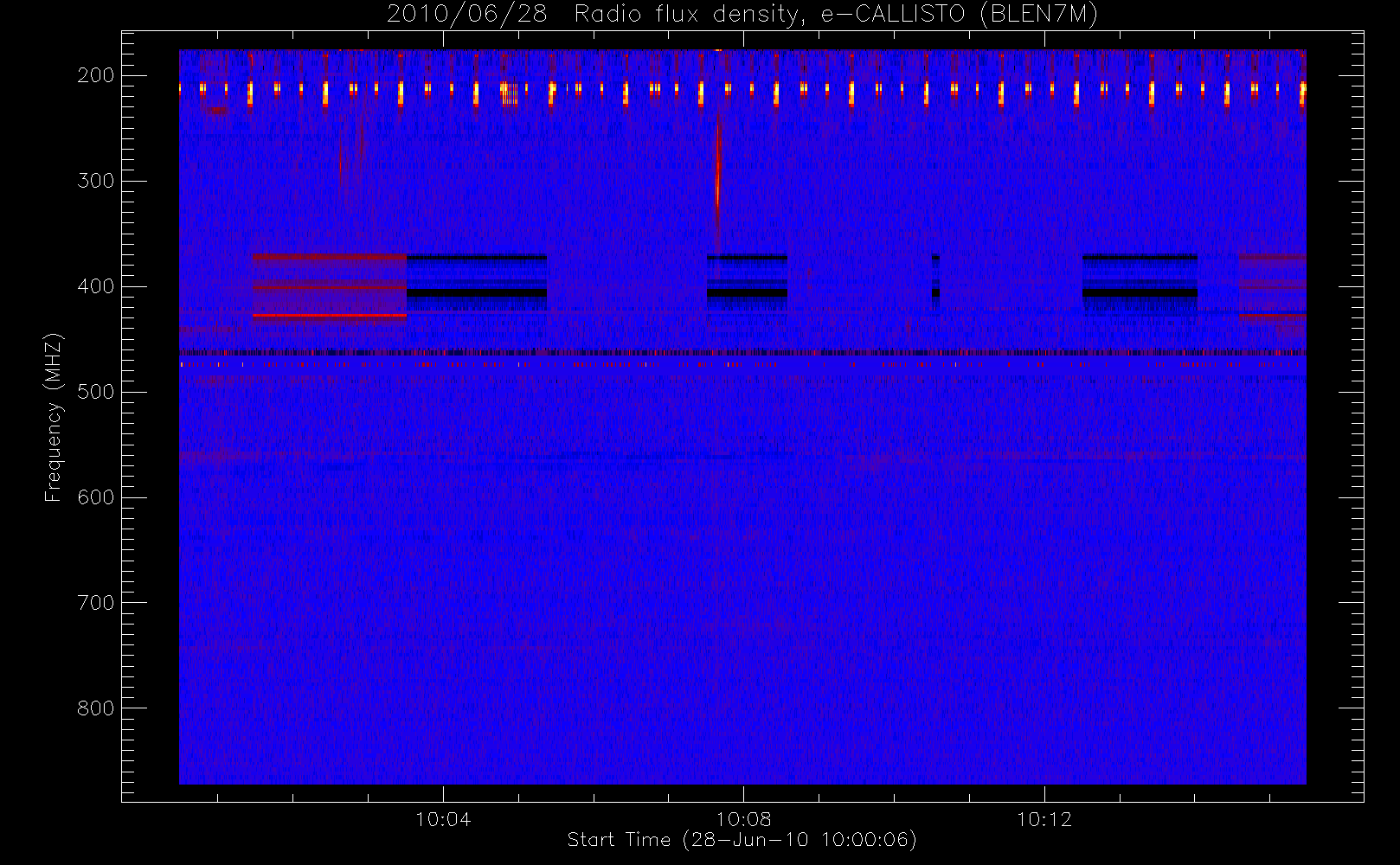Click the plot title text e-CALLISTO (BLEN7M)
This screenshot has width=1400, height=865.
[x=959, y=15]
